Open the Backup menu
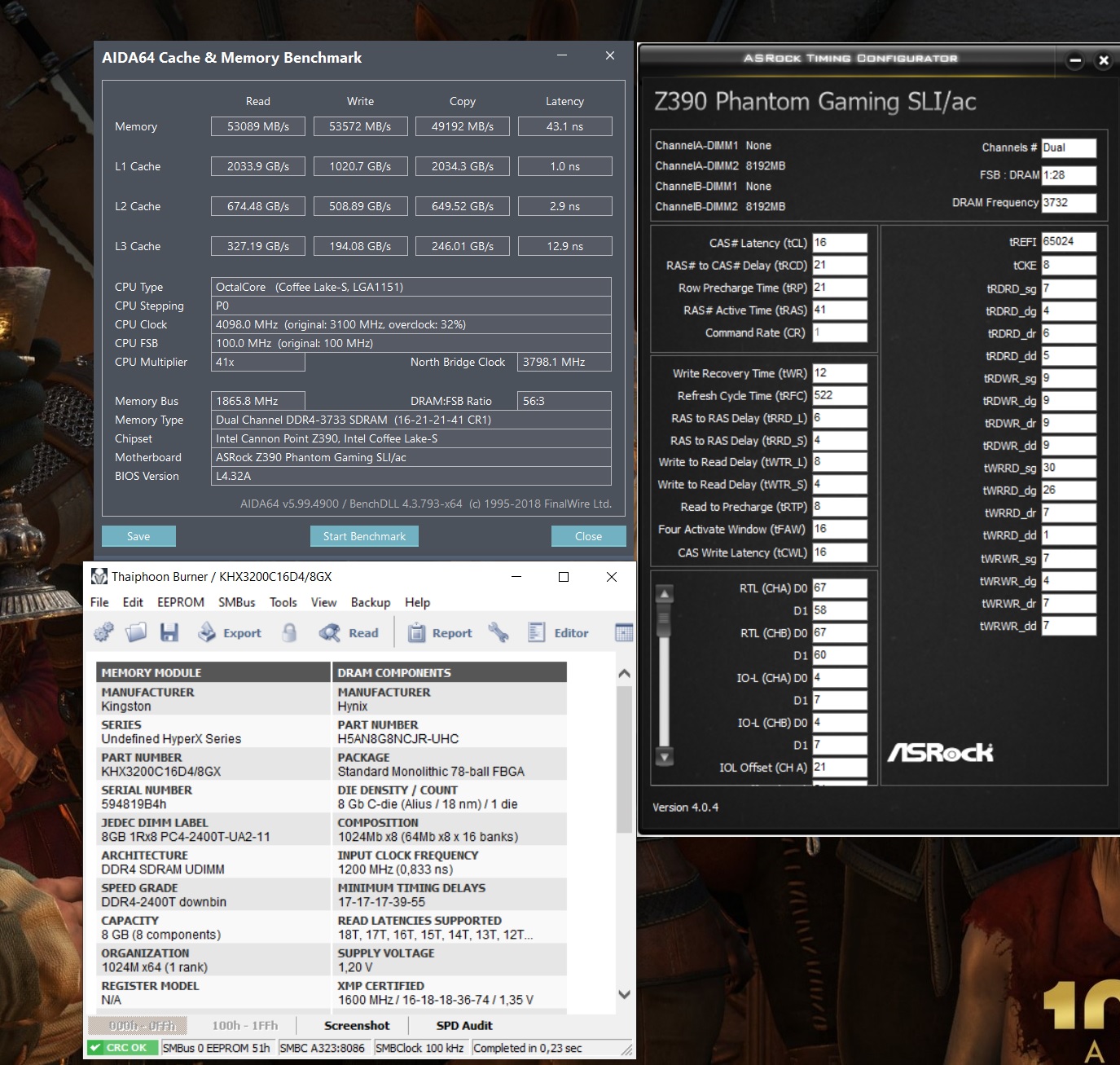Viewport: 1120px width, 1065px height. click(x=371, y=602)
